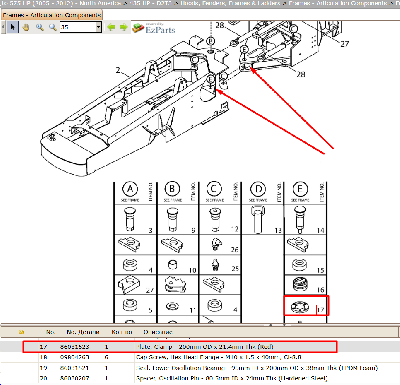400x385 pixels.
Task: Select row 20 Spacer, Oscillation Pin
Action: 200,378
